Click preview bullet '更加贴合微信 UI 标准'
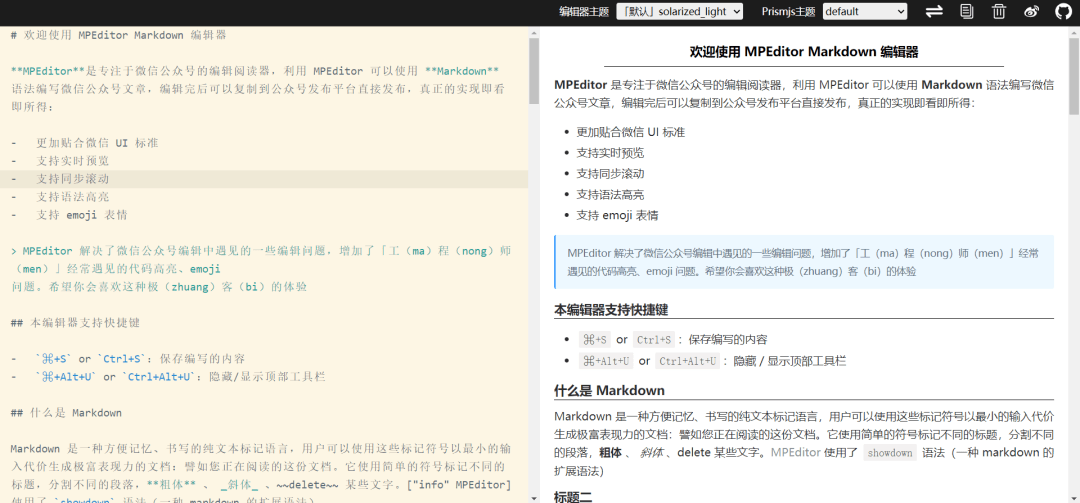Screen dimensions: 1080x503 pyautogui.click(x=630, y=132)
